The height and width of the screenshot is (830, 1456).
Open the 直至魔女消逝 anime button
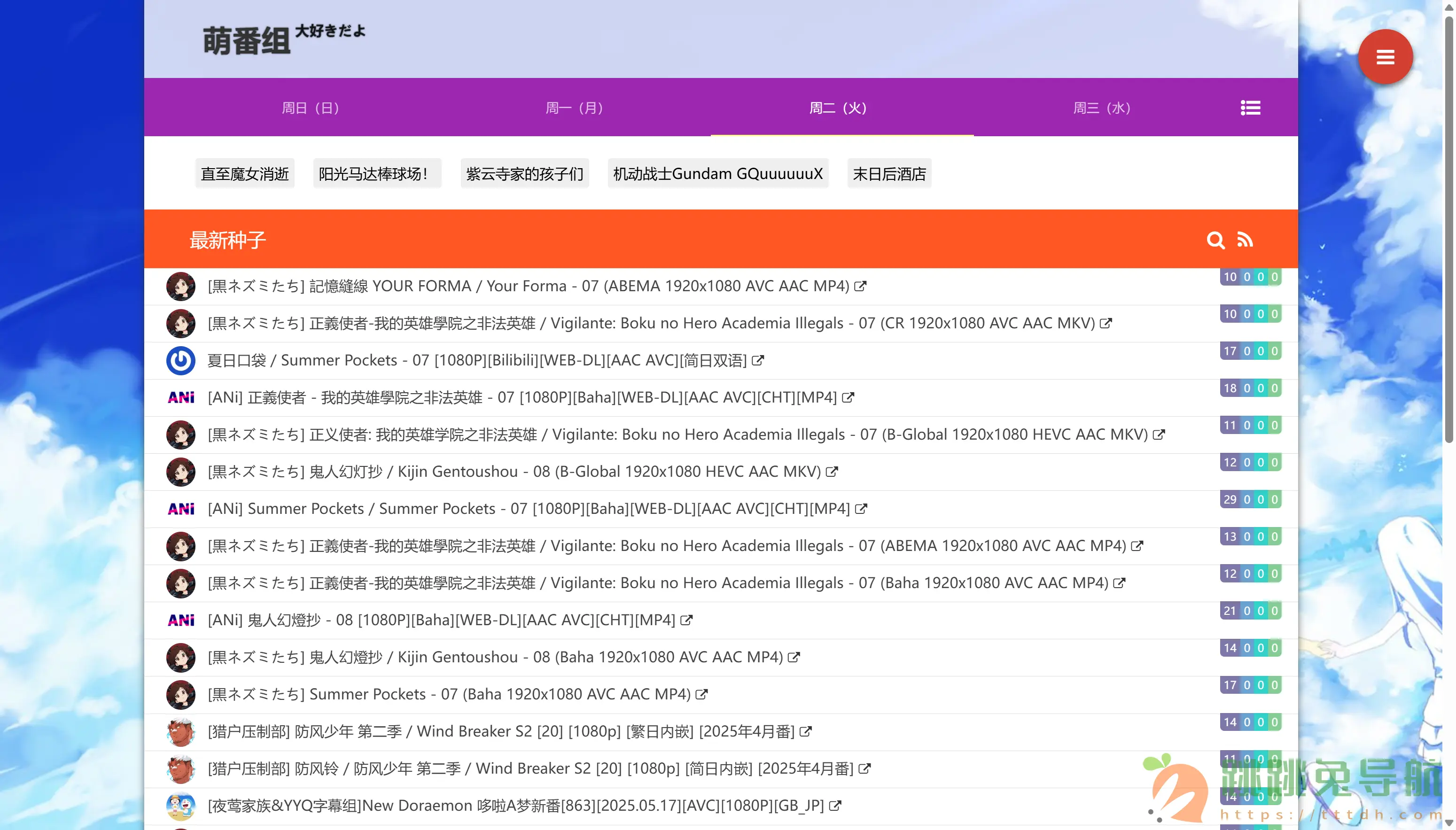[x=245, y=173]
